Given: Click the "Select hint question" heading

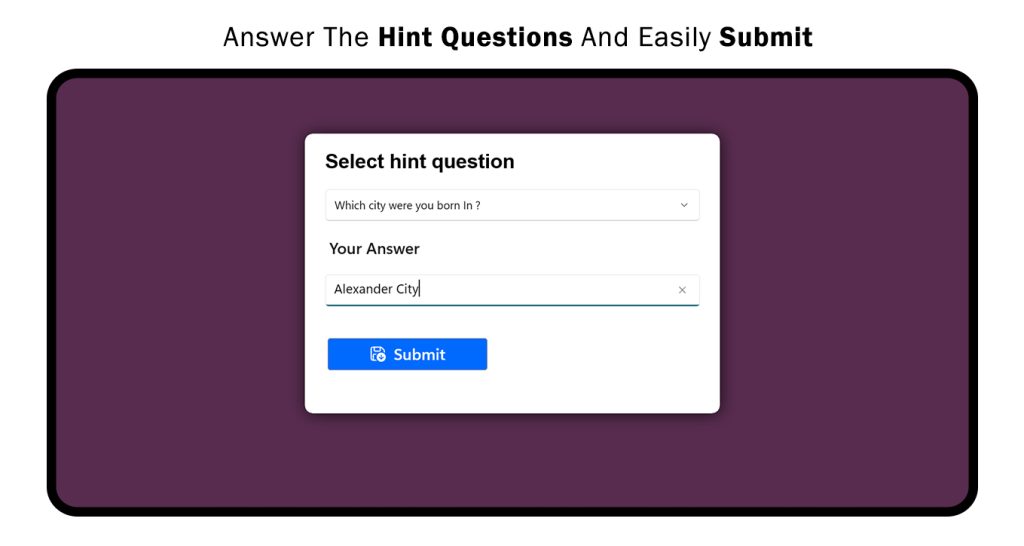Looking at the screenshot, I should click(x=419, y=162).
